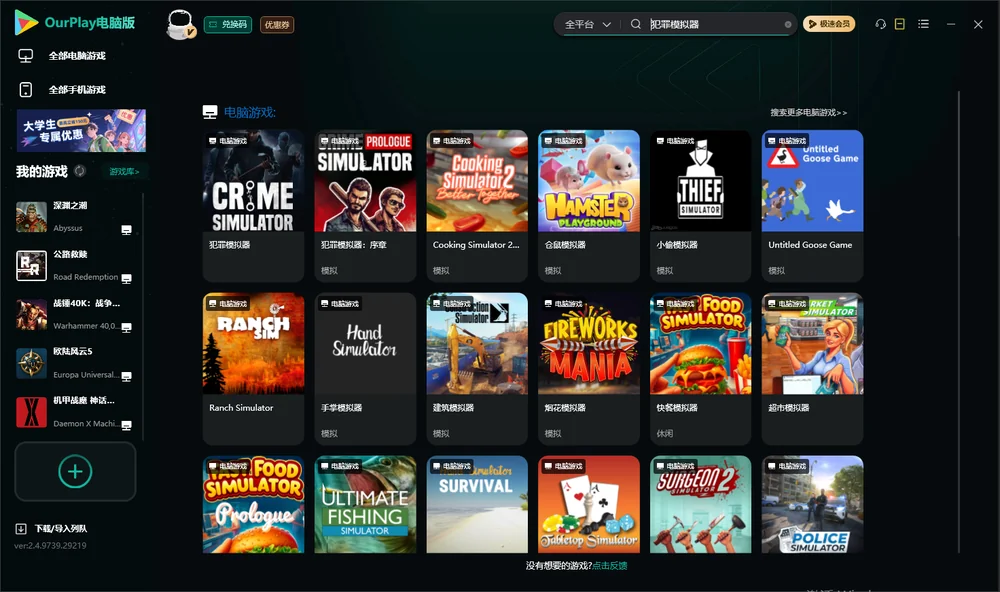Open the Food Simulator 快餐模拟器 card

pos(700,368)
